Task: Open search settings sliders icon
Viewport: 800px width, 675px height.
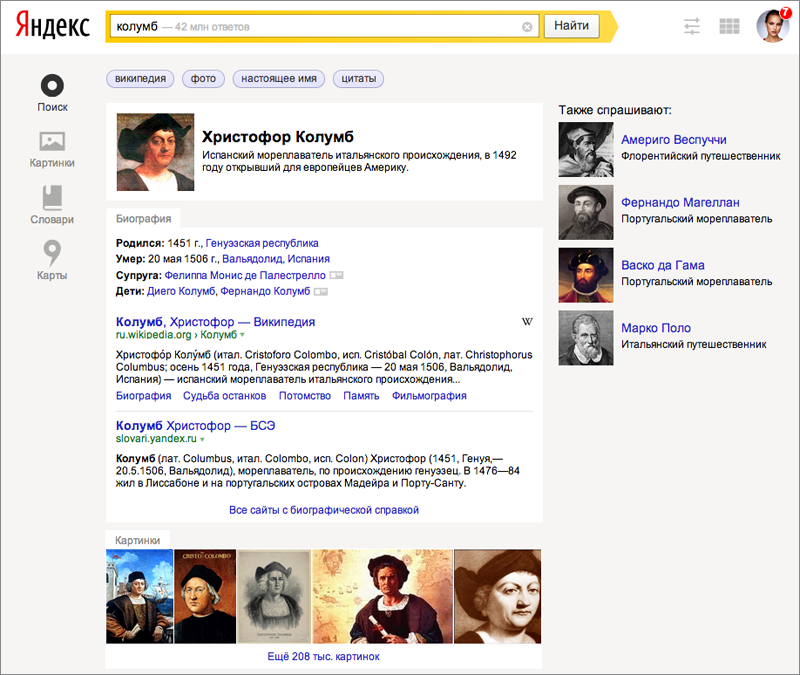Action: [692, 26]
